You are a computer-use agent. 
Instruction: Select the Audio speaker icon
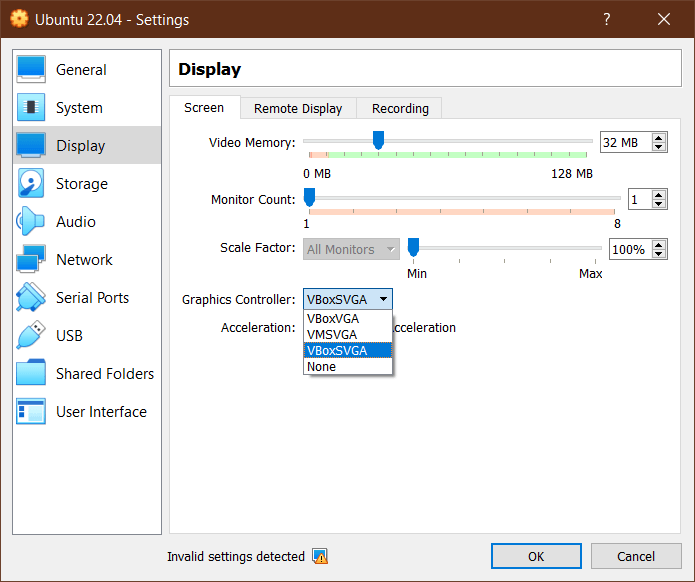[x=31, y=221]
